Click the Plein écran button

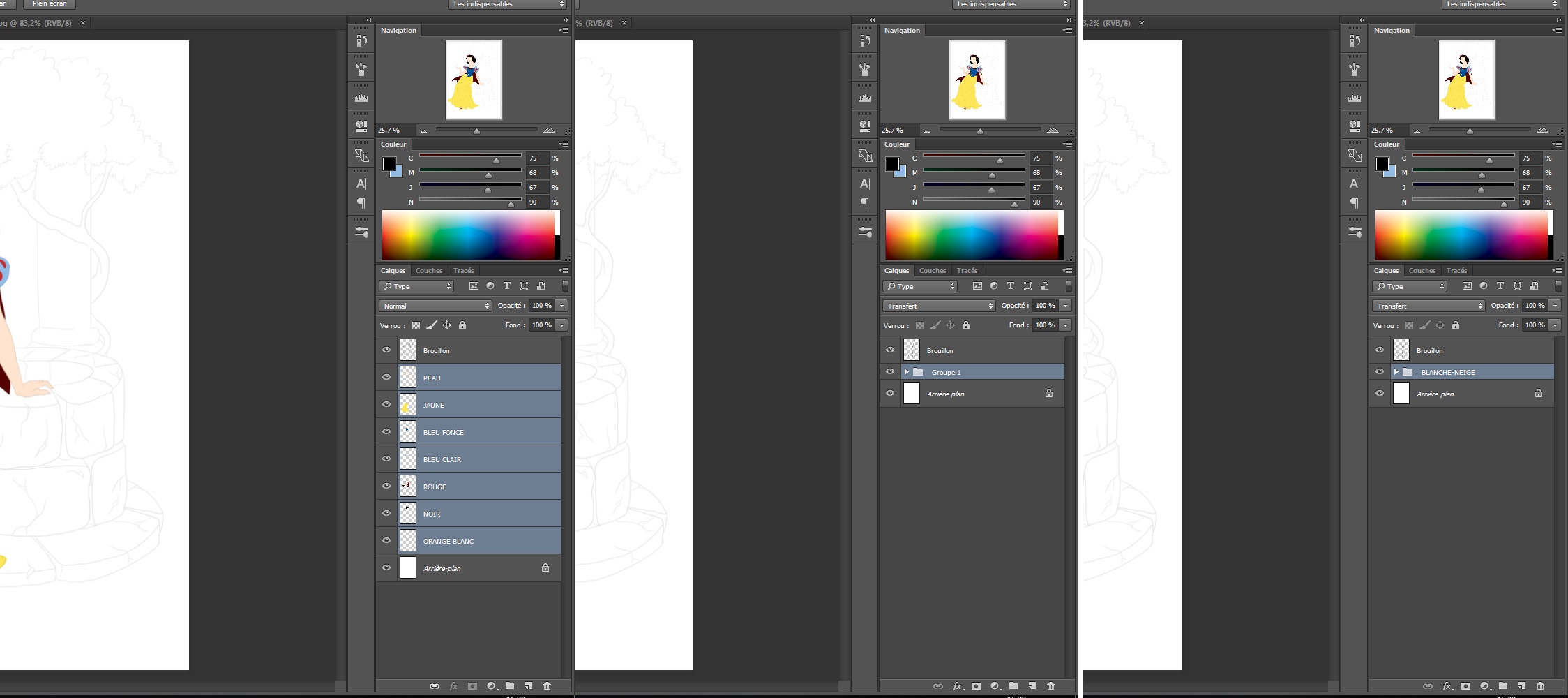point(48,3)
